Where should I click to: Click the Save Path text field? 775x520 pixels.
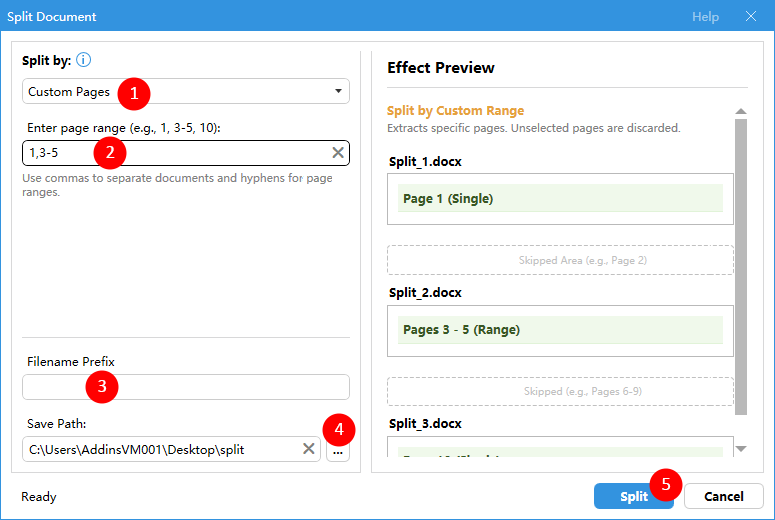(172, 449)
